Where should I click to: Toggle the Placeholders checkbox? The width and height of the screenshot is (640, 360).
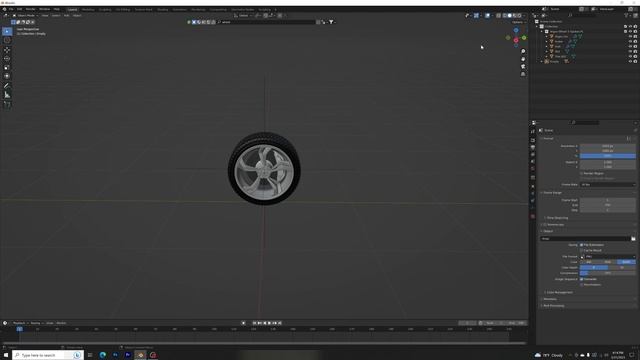coord(581,284)
